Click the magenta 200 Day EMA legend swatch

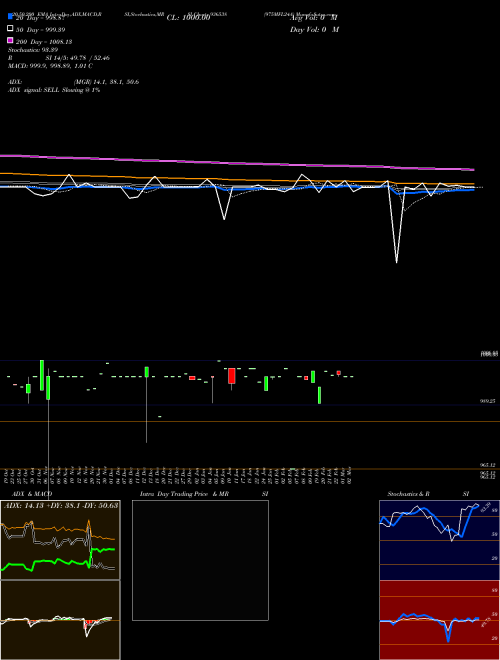[x=10, y=40]
